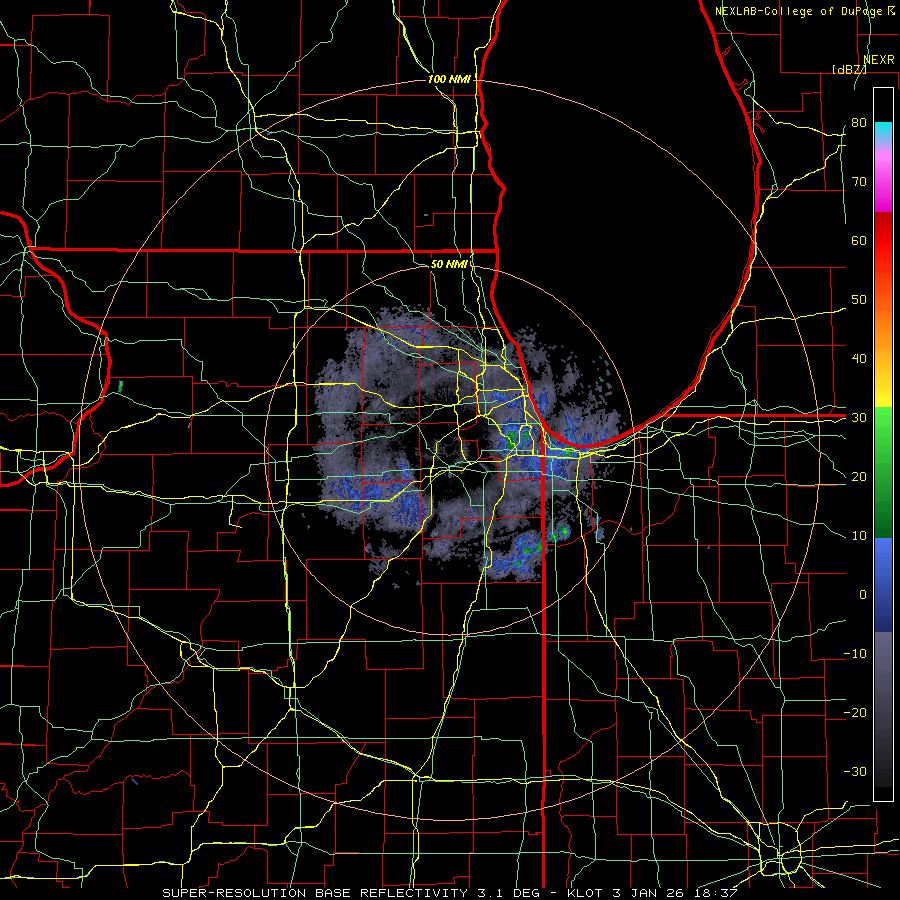Click the 40 value on the dBZ scale
The width and height of the screenshot is (900, 900).
[859, 358]
